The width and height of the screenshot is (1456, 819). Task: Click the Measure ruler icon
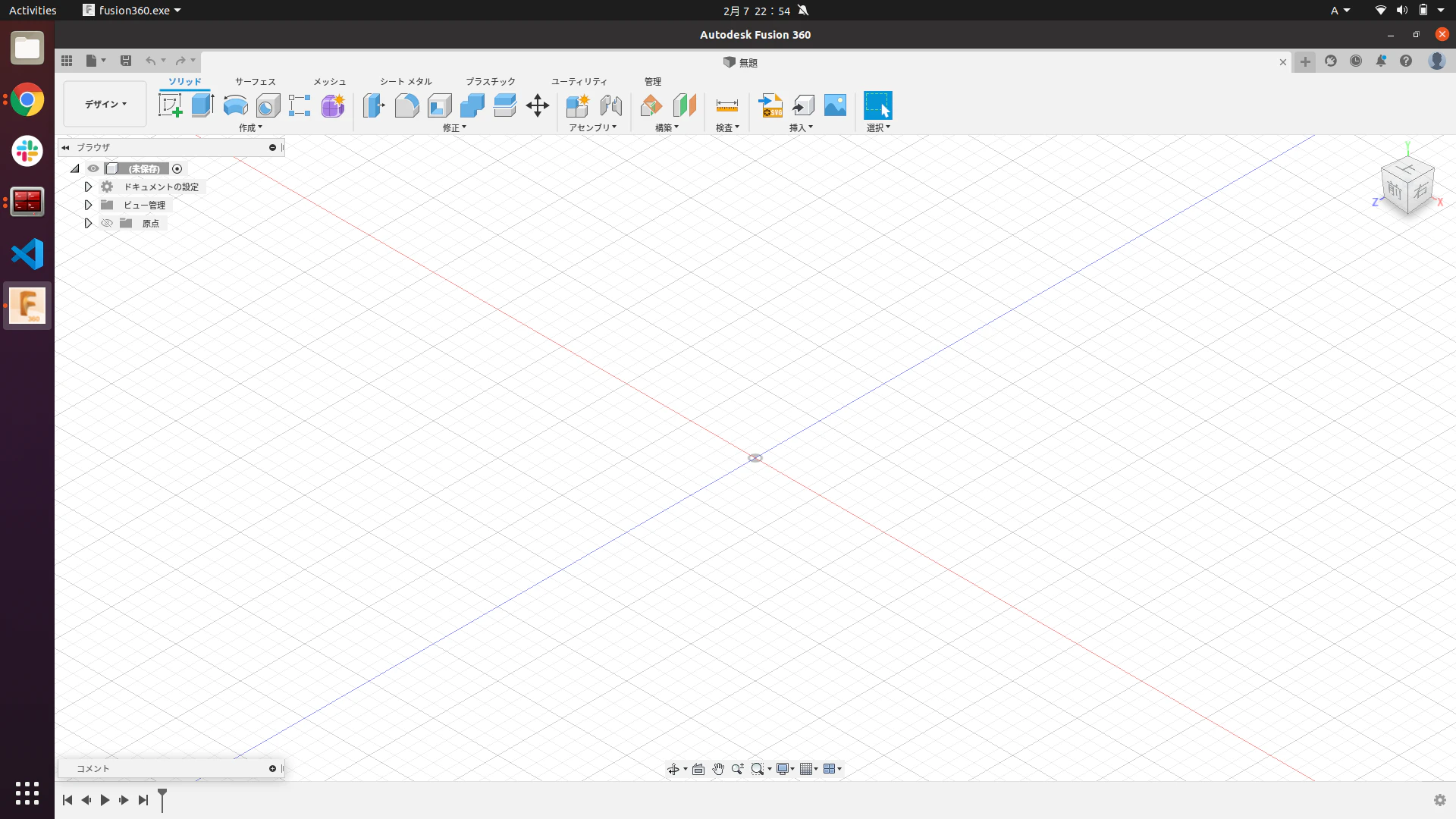click(x=726, y=105)
